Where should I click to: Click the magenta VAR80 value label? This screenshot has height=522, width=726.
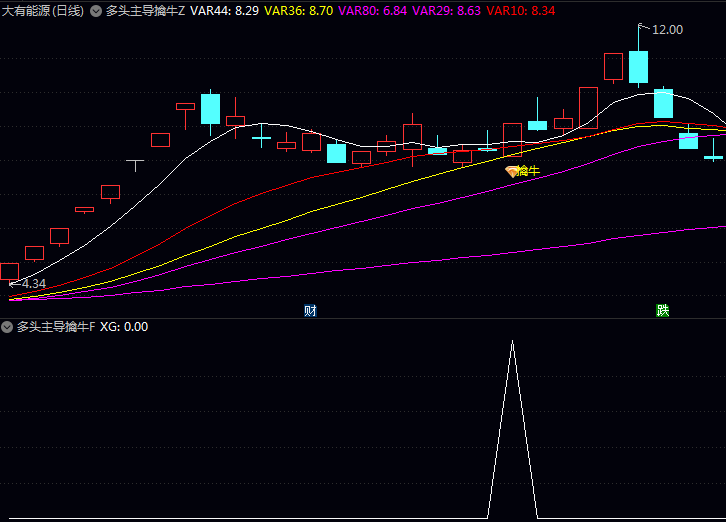click(x=372, y=11)
